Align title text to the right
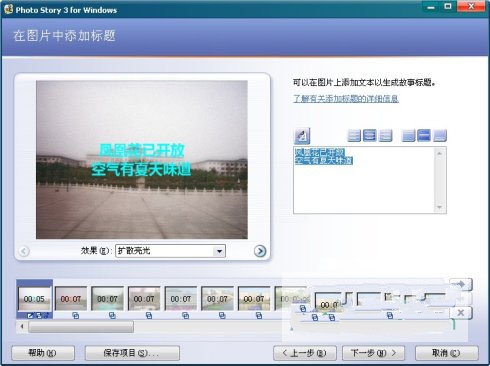This screenshot has width=490, height=366. 385,136
